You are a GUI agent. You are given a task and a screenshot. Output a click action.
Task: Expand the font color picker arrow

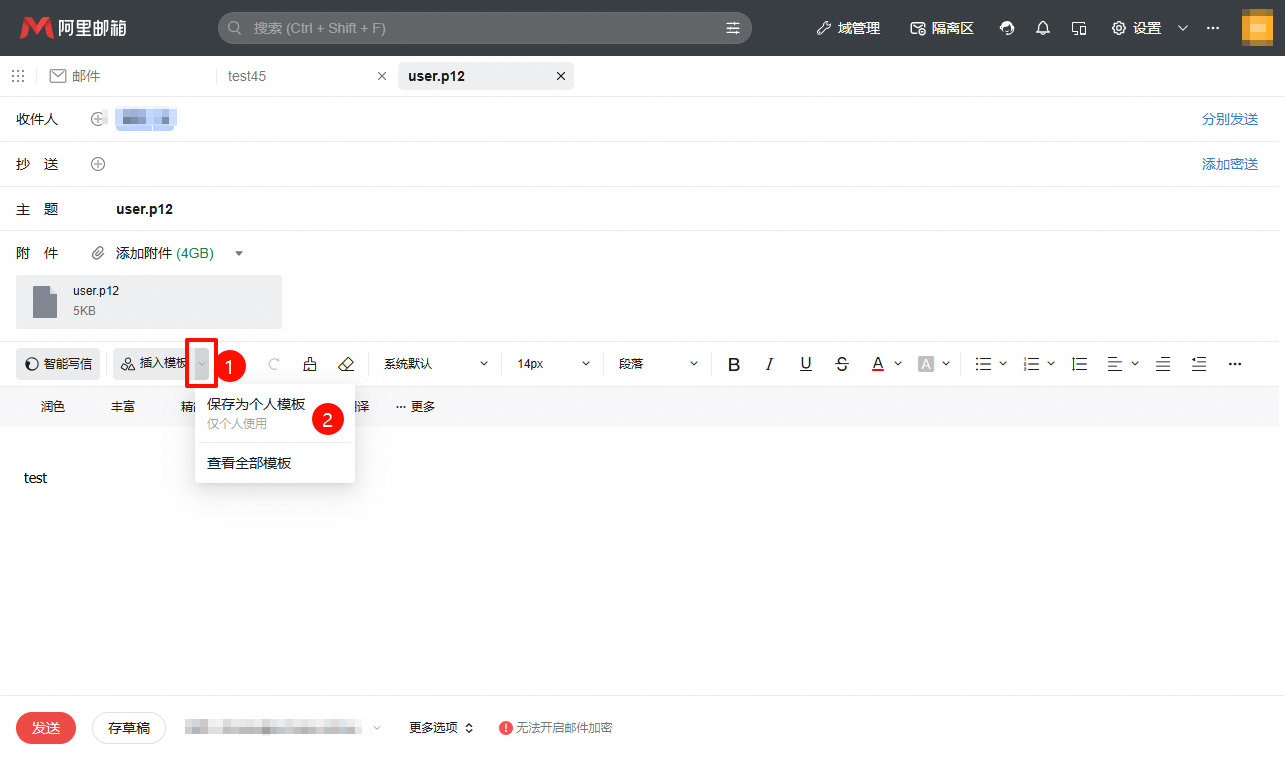point(898,364)
